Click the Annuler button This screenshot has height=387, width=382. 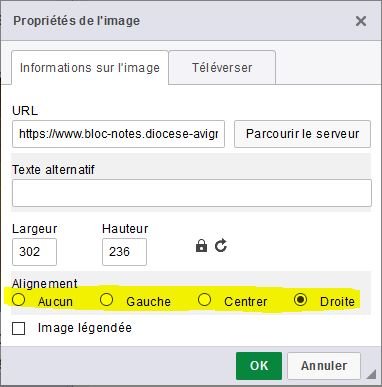click(x=324, y=366)
